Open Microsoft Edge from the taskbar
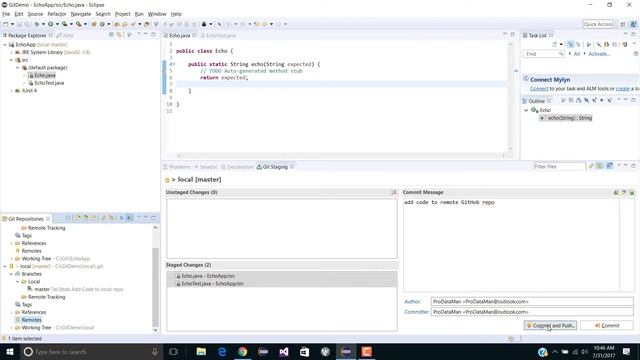The width and height of the screenshot is (640, 360). tap(222, 351)
